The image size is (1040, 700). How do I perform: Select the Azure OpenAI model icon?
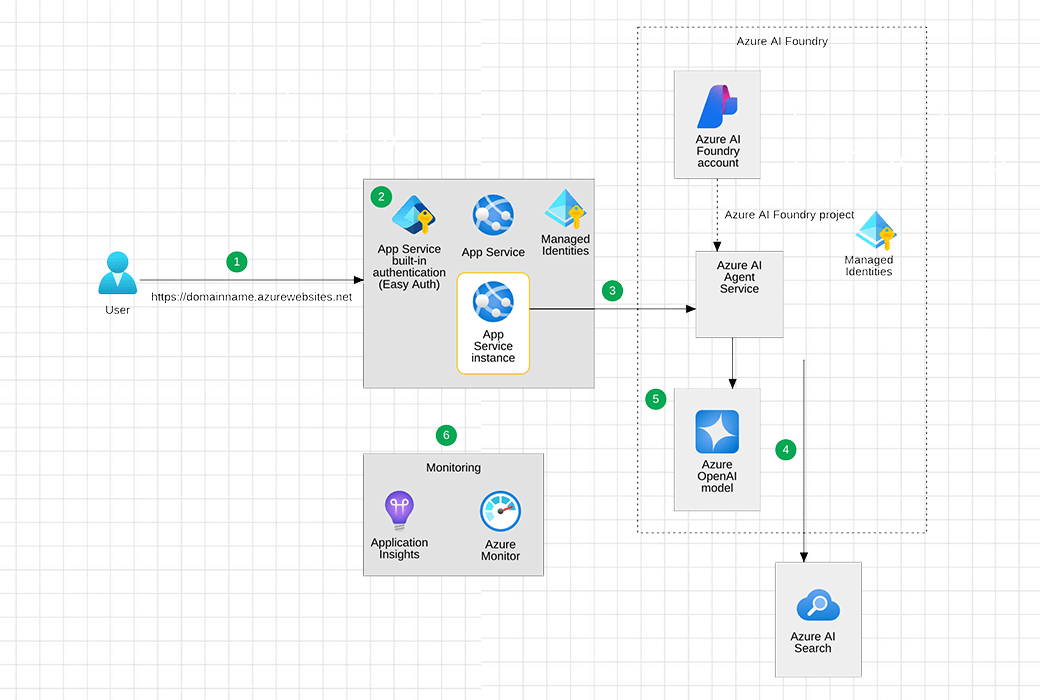click(x=717, y=432)
